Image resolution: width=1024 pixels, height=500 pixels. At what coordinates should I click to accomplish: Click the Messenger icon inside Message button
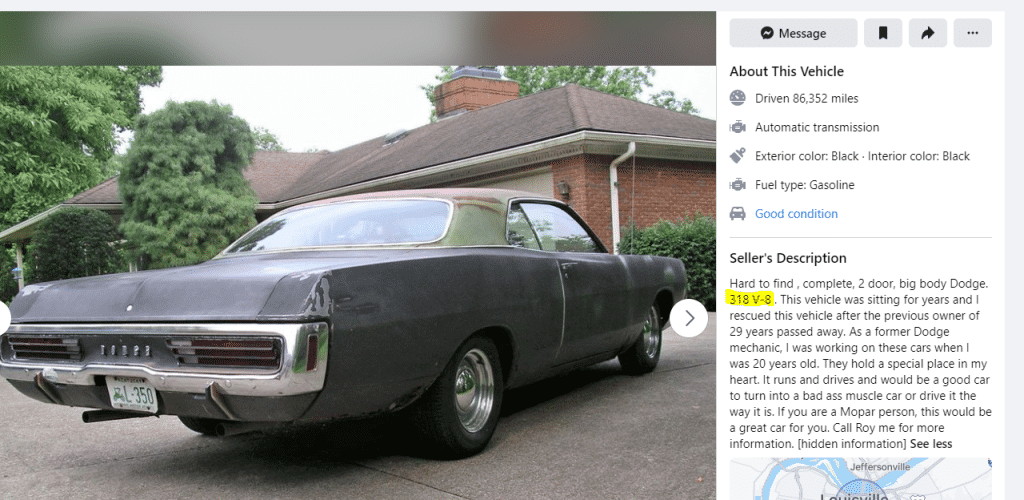(767, 33)
